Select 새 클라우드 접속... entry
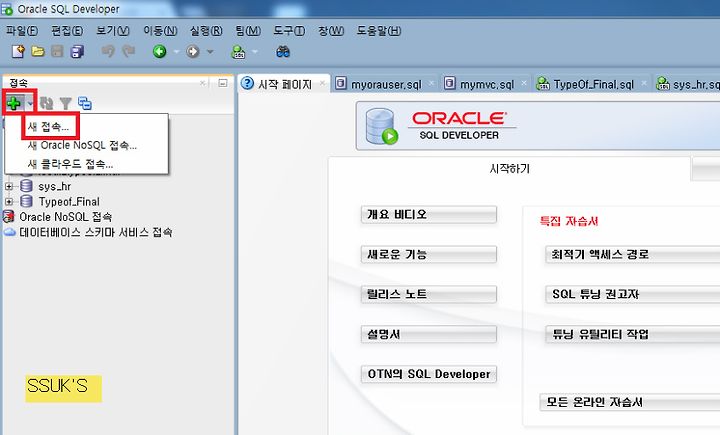The height and width of the screenshot is (435, 720). point(70,164)
